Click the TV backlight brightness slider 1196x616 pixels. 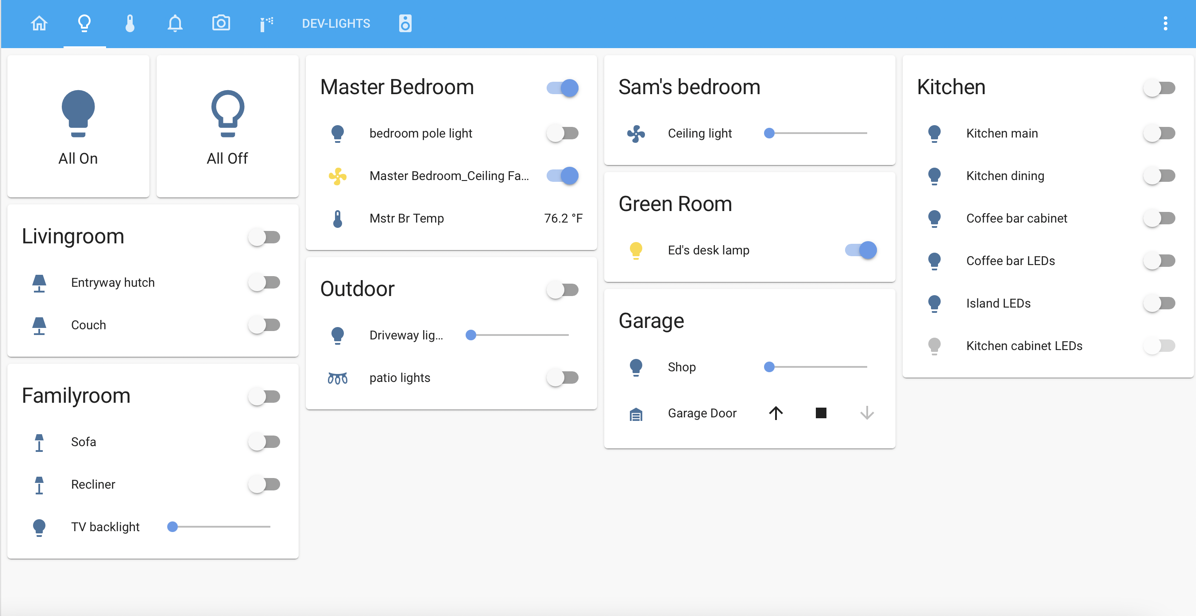click(220, 527)
